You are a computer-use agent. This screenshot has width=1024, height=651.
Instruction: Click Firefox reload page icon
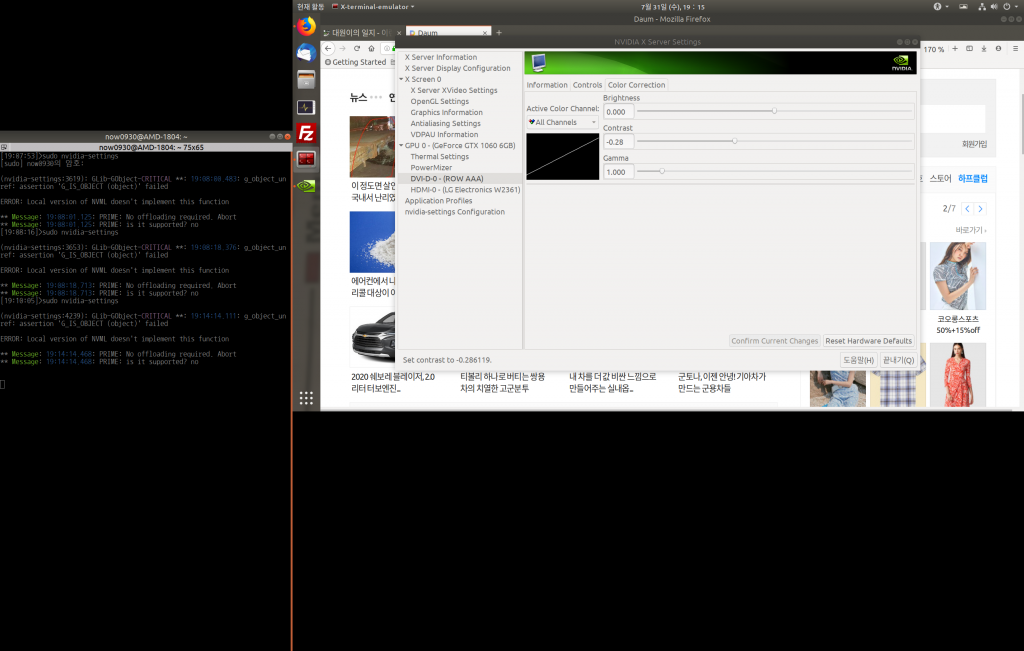pyautogui.click(x=357, y=48)
